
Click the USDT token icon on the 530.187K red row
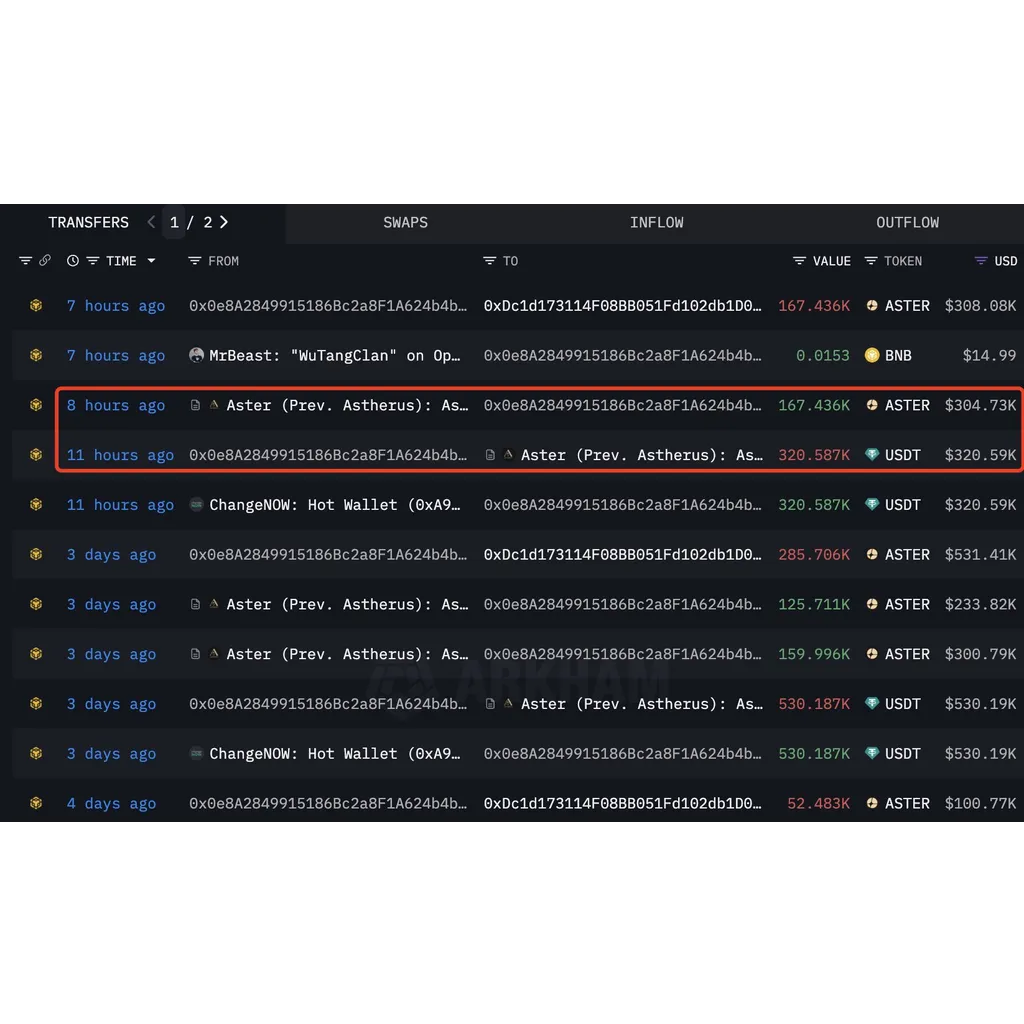pos(872,703)
